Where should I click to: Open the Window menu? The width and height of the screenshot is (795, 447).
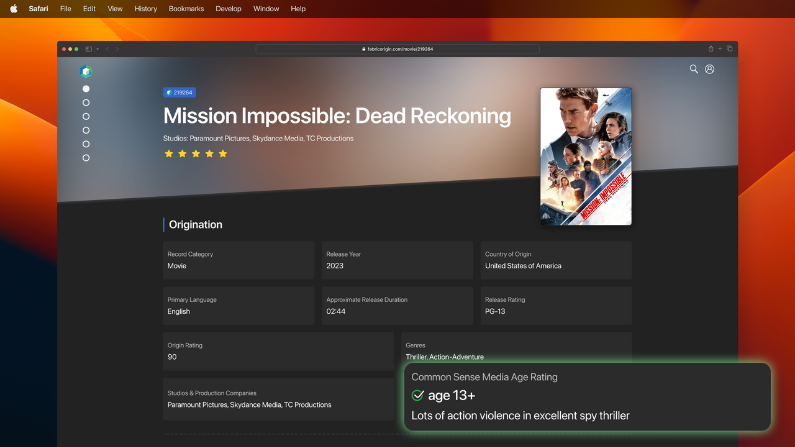[266, 9]
